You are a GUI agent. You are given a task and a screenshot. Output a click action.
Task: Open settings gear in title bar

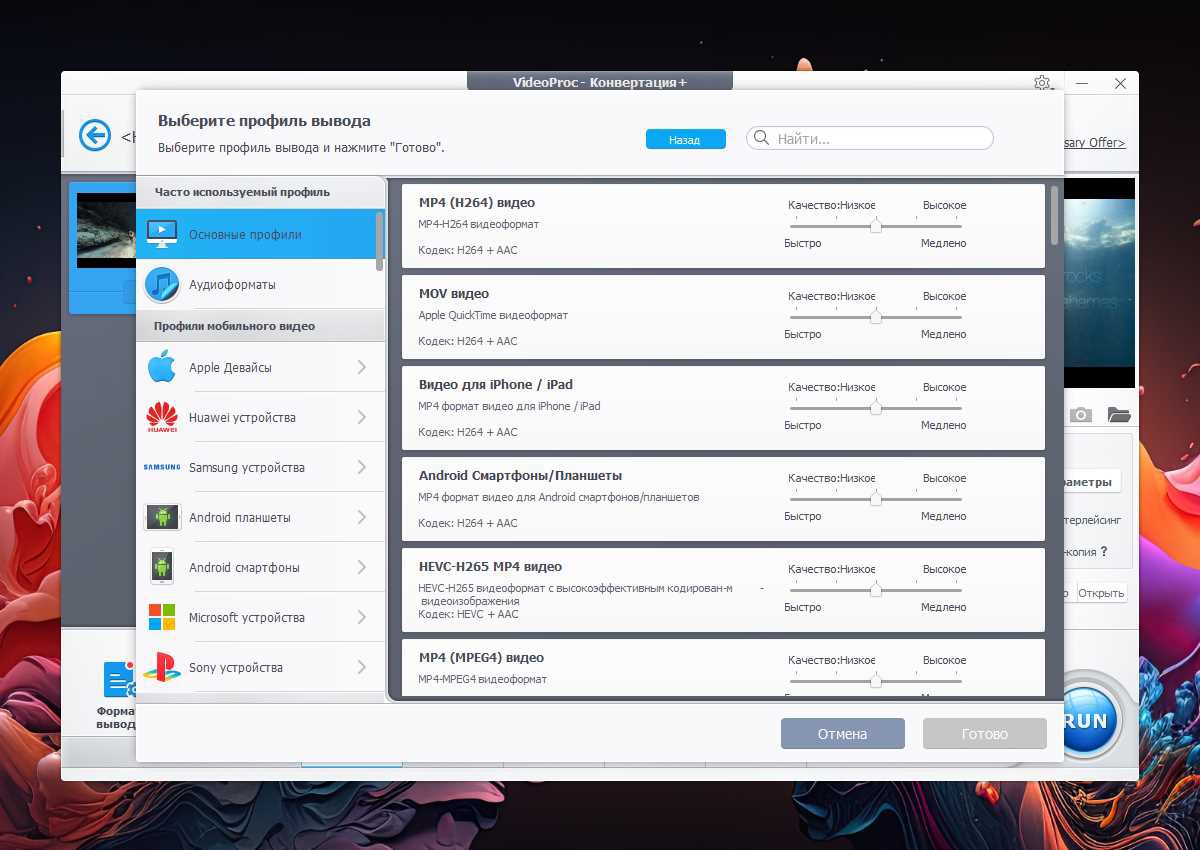[1042, 83]
